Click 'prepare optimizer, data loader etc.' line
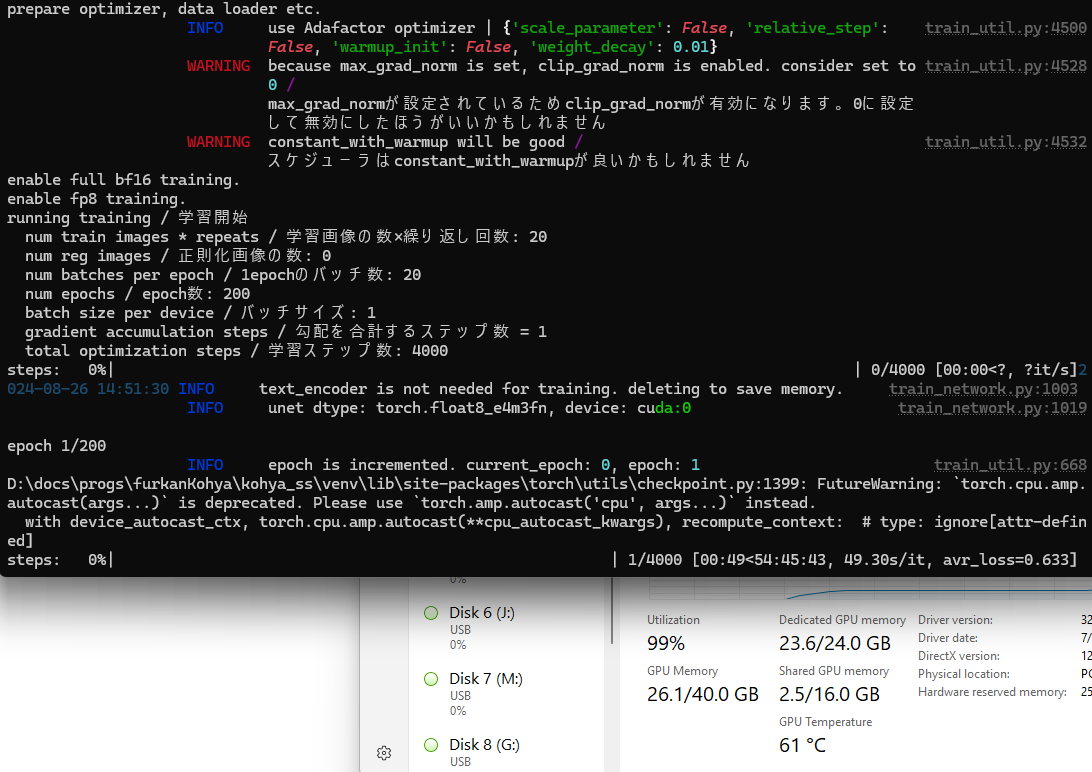The image size is (1092, 772). [164, 9]
